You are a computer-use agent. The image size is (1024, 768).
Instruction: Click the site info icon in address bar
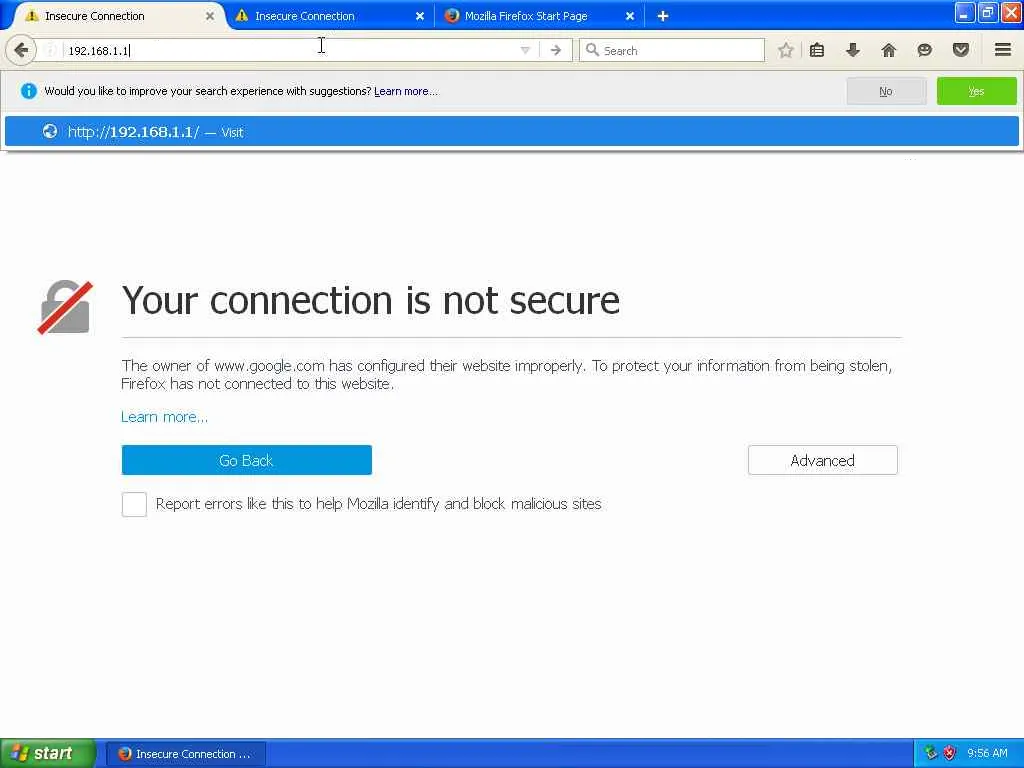click(x=51, y=50)
